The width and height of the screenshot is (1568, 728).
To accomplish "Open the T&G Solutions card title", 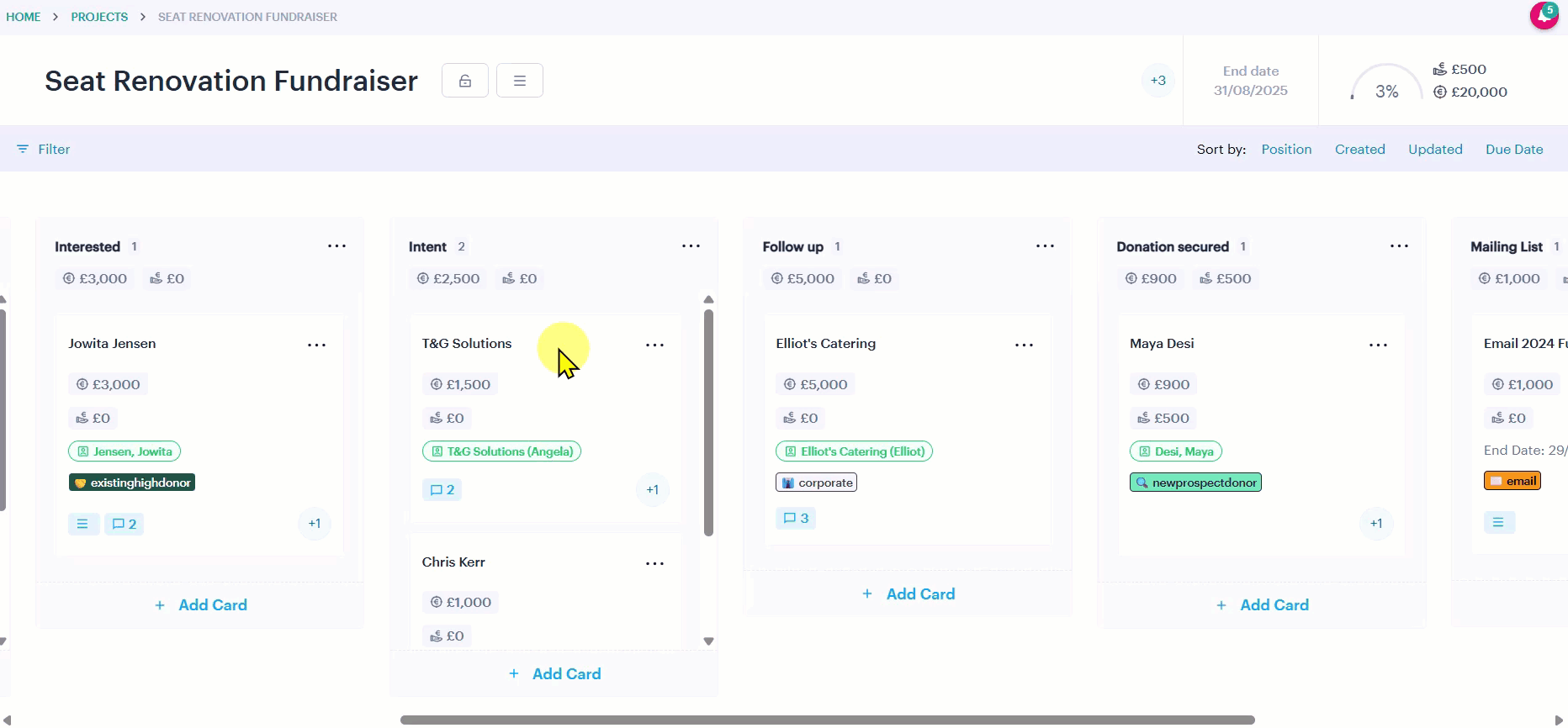I will [x=467, y=344].
